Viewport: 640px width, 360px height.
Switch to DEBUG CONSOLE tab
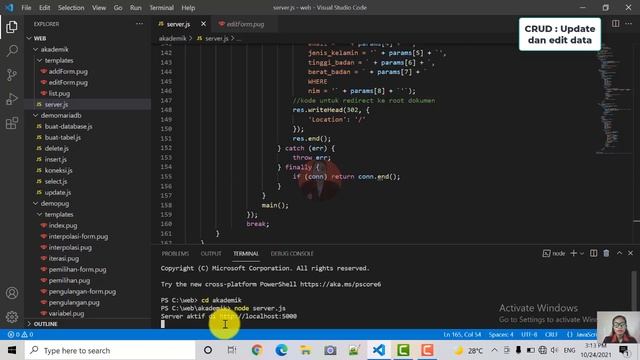[292, 253]
